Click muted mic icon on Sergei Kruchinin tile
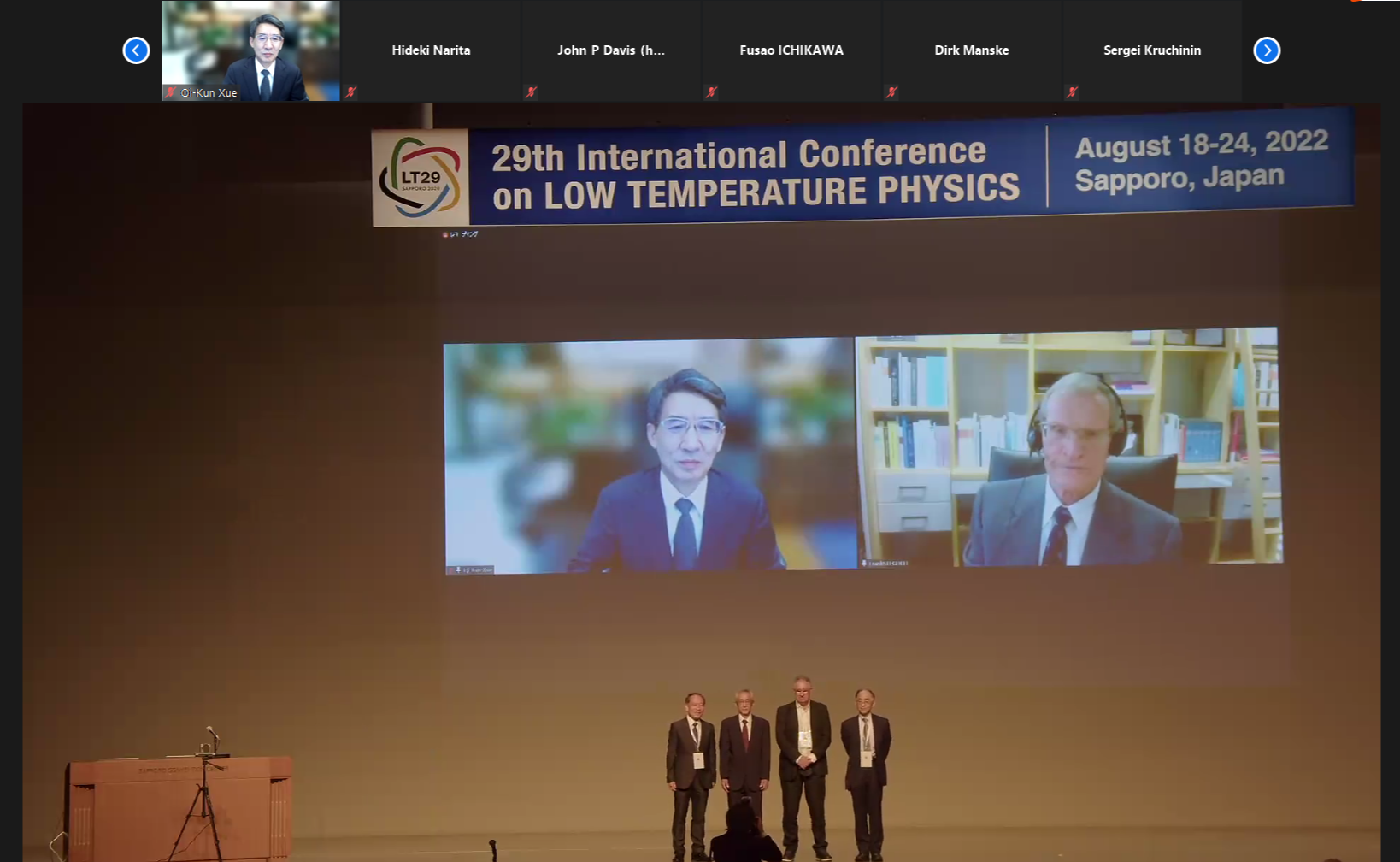Viewport: 1400px width, 862px height. tap(1073, 92)
